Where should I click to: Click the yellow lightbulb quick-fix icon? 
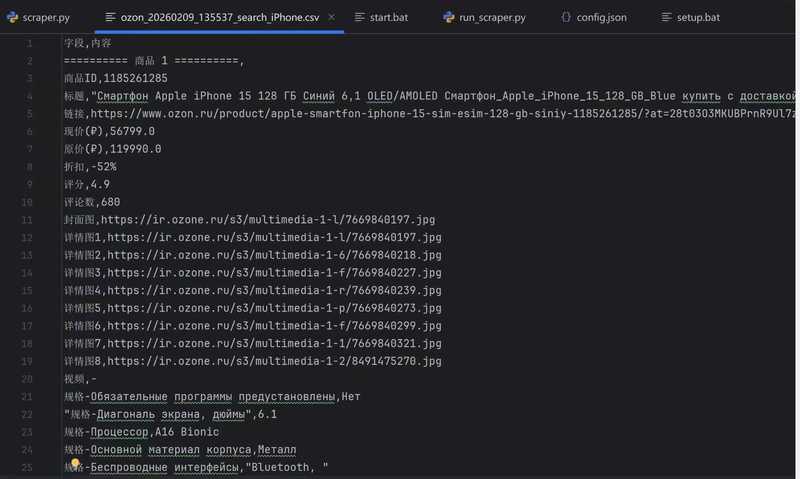tap(74, 465)
